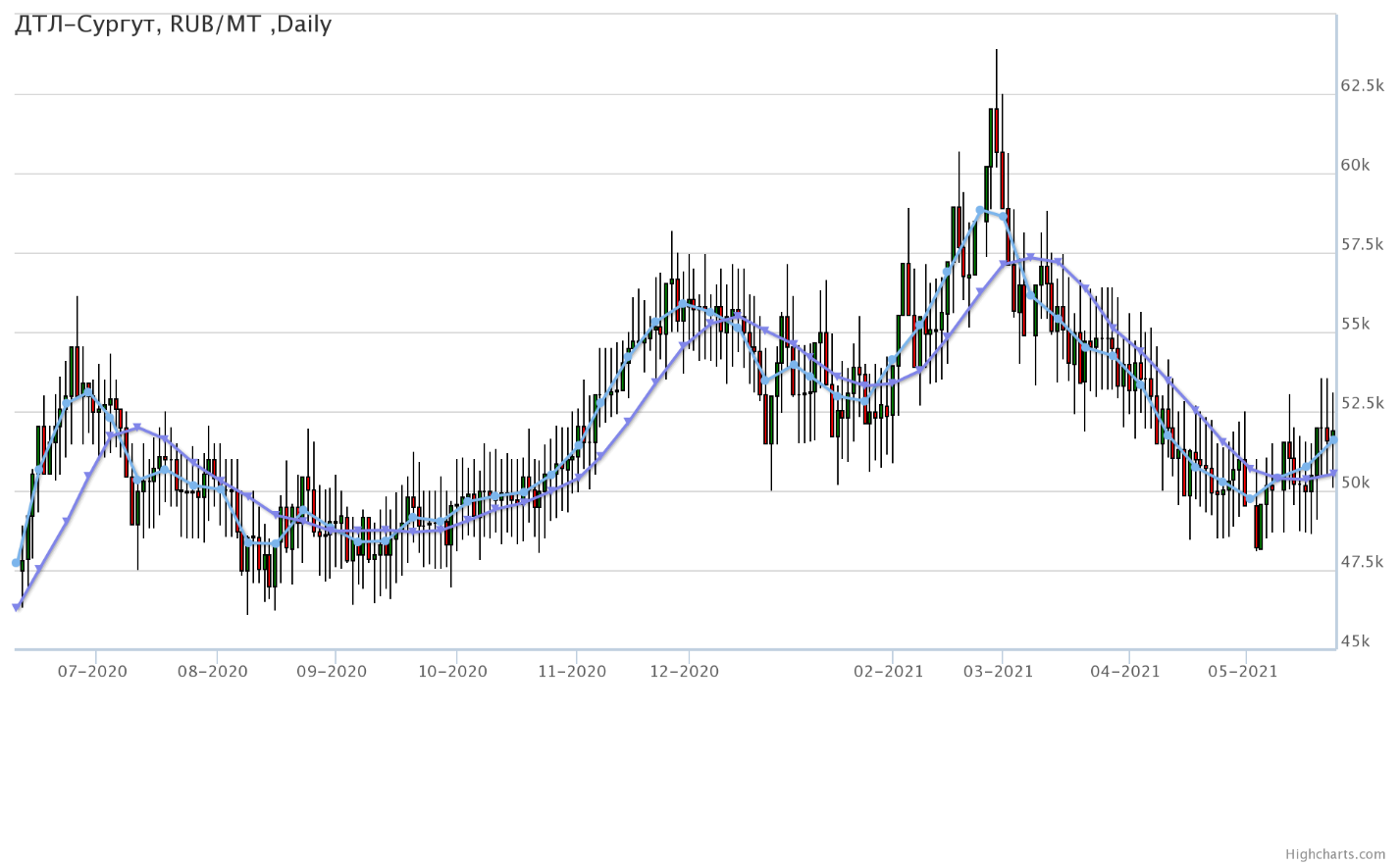The height and width of the screenshot is (866, 1400).
Task: Click the first circle marker of light-blue line
Action: [16, 563]
